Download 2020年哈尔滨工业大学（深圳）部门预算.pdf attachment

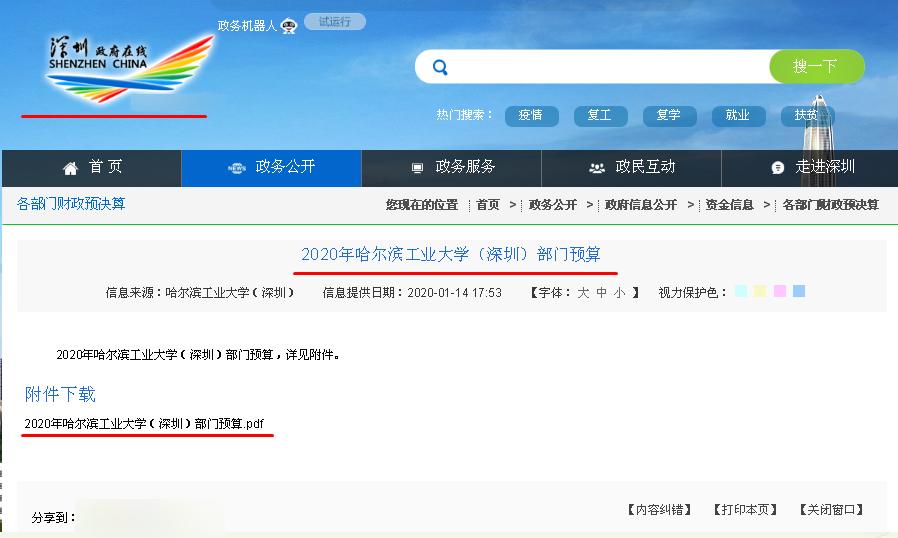[x=144, y=424]
